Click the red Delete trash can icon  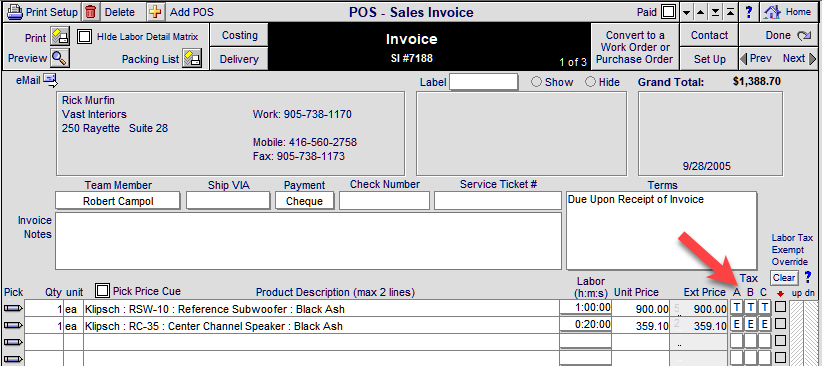(91, 12)
